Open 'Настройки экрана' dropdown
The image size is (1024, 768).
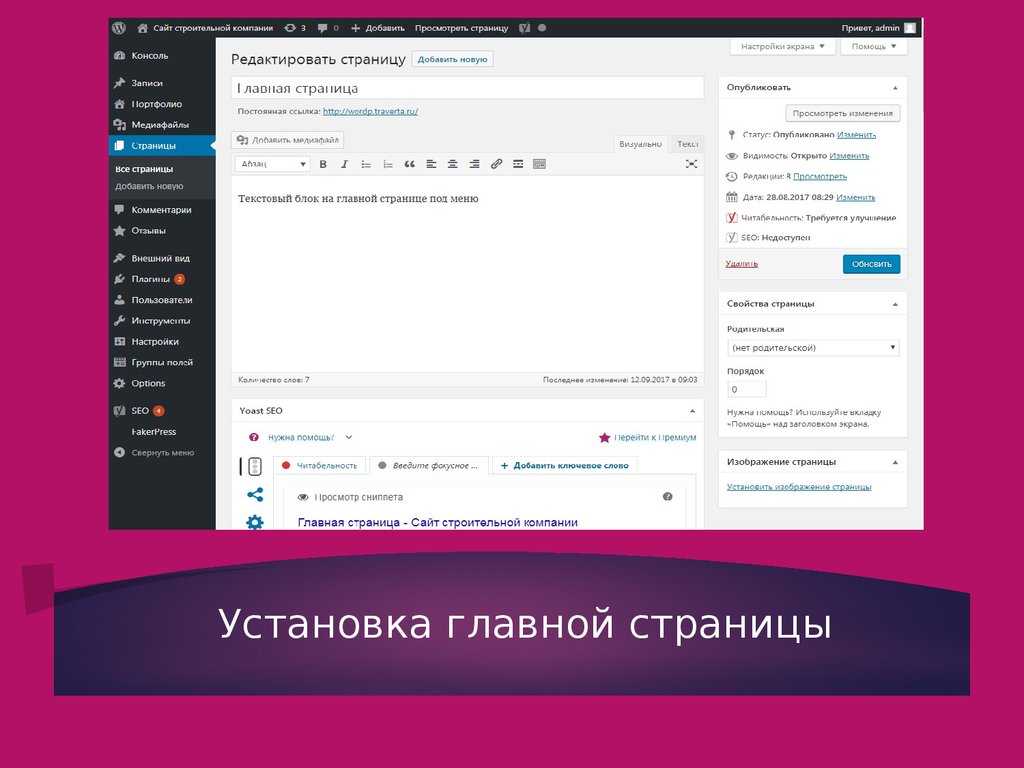pos(782,46)
